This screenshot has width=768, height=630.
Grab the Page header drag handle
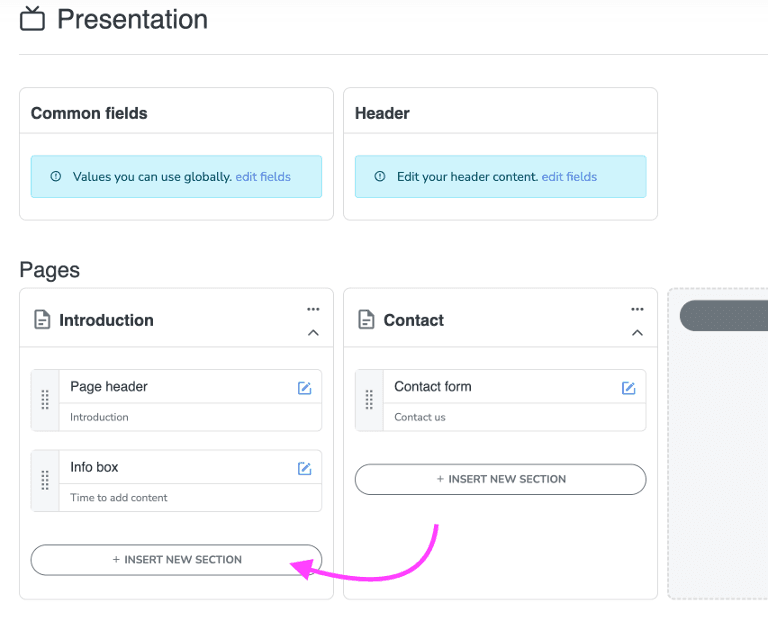[x=45, y=400]
